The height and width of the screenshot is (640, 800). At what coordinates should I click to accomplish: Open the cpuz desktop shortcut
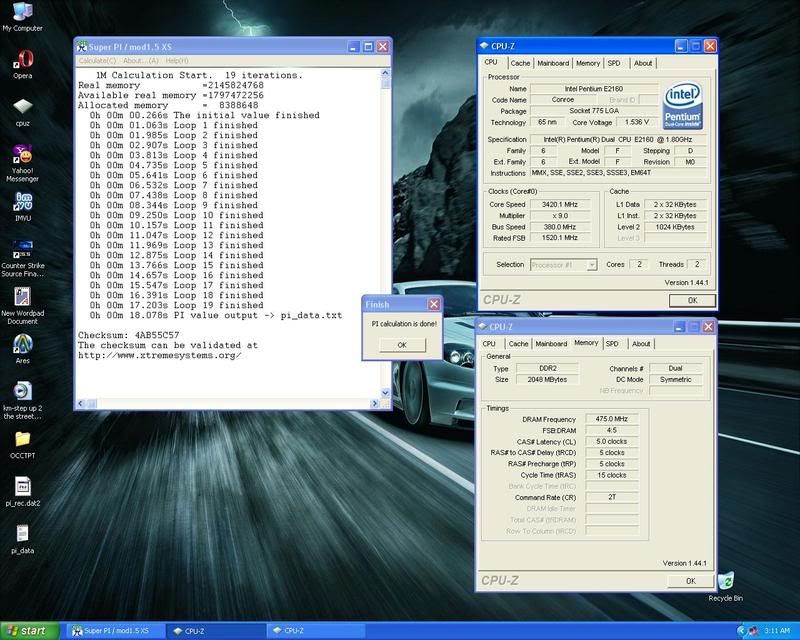tap(21, 106)
